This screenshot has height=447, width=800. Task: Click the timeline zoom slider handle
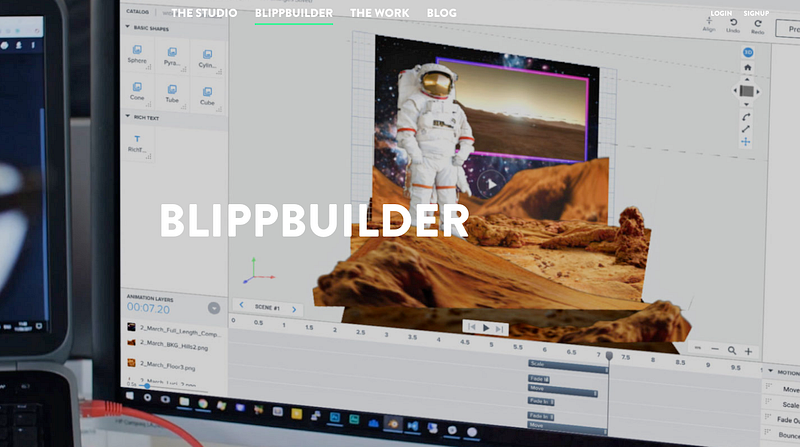point(147,386)
